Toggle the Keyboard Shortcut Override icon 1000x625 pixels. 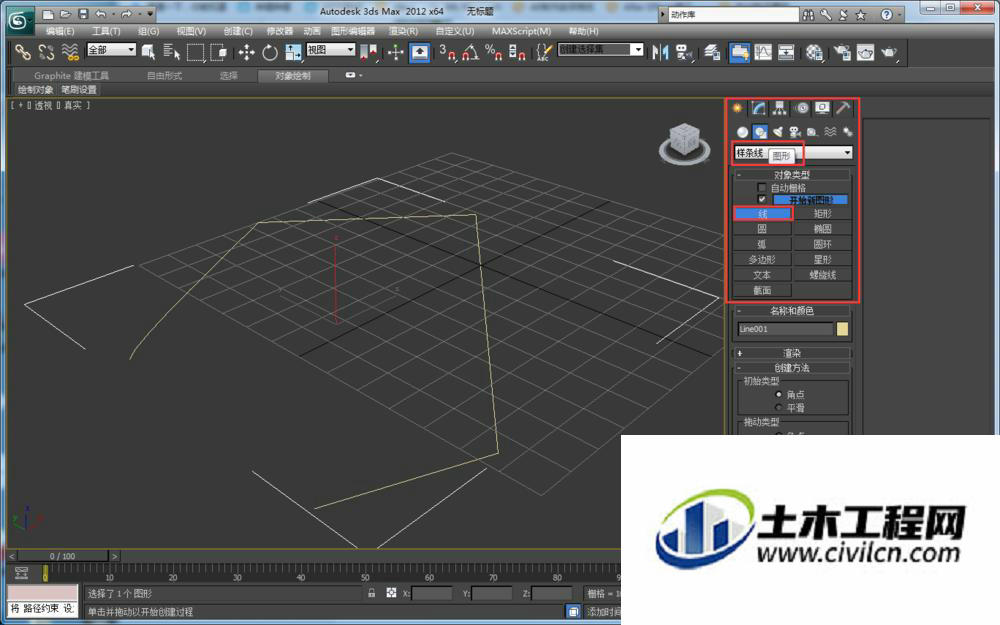[x=419, y=52]
